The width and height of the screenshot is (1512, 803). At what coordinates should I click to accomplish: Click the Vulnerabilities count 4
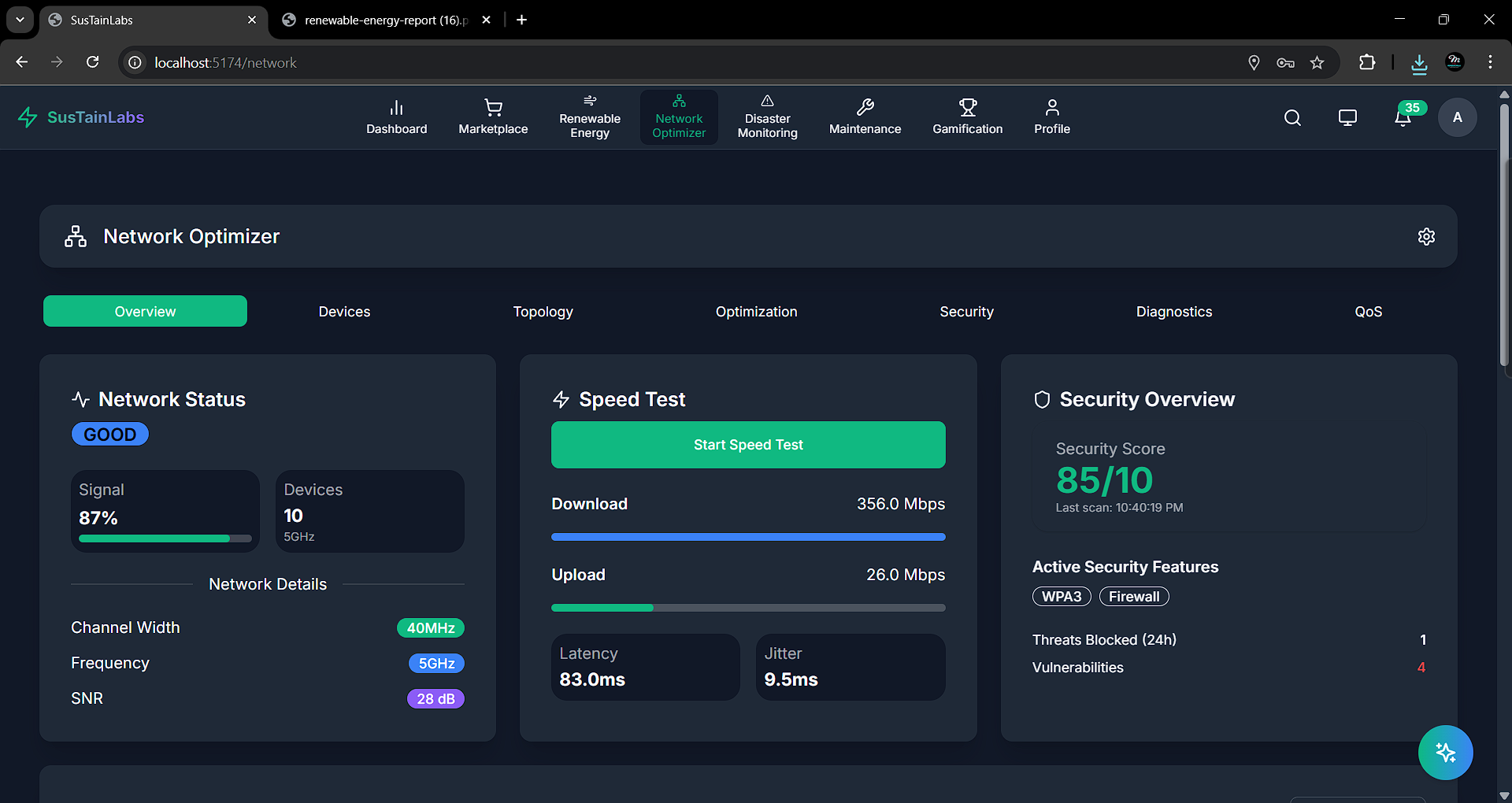(1421, 668)
